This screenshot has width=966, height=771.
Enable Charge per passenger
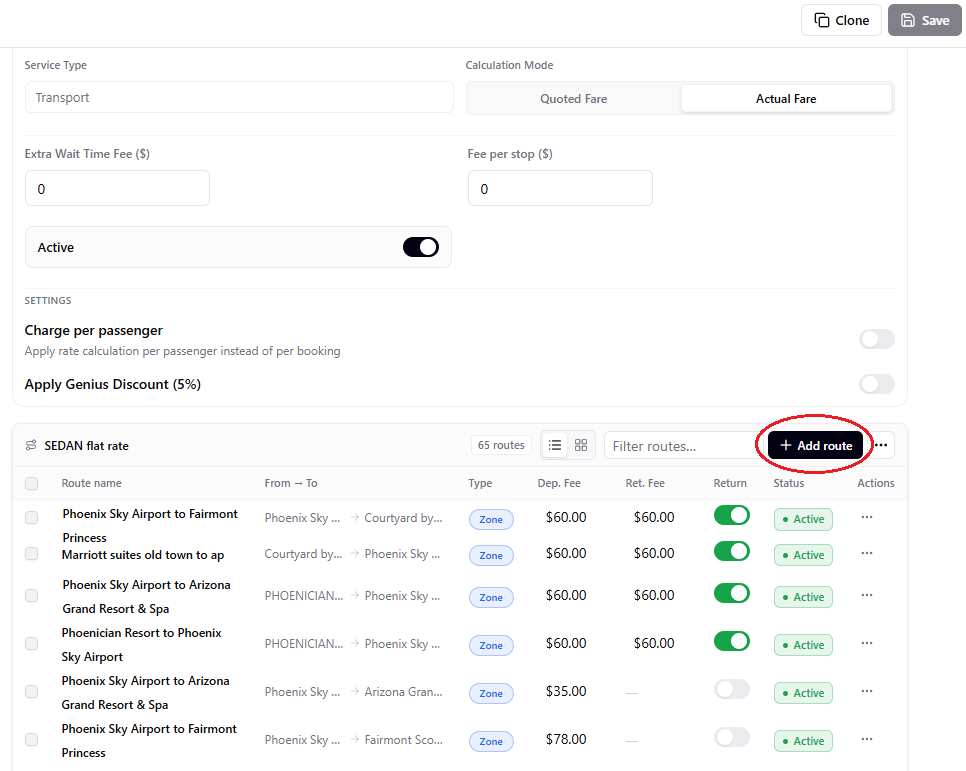(877, 339)
